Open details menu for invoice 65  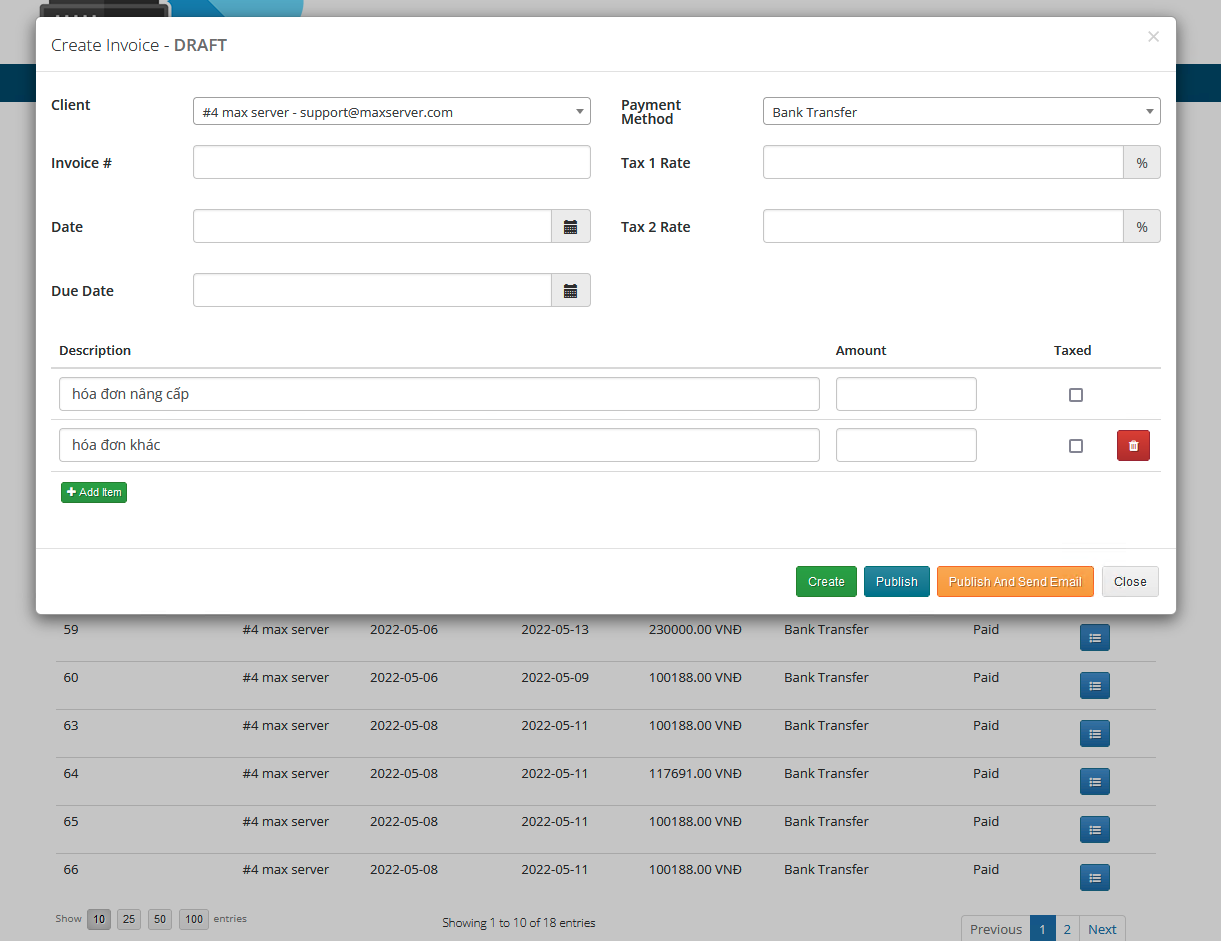[x=1094, y=830]
